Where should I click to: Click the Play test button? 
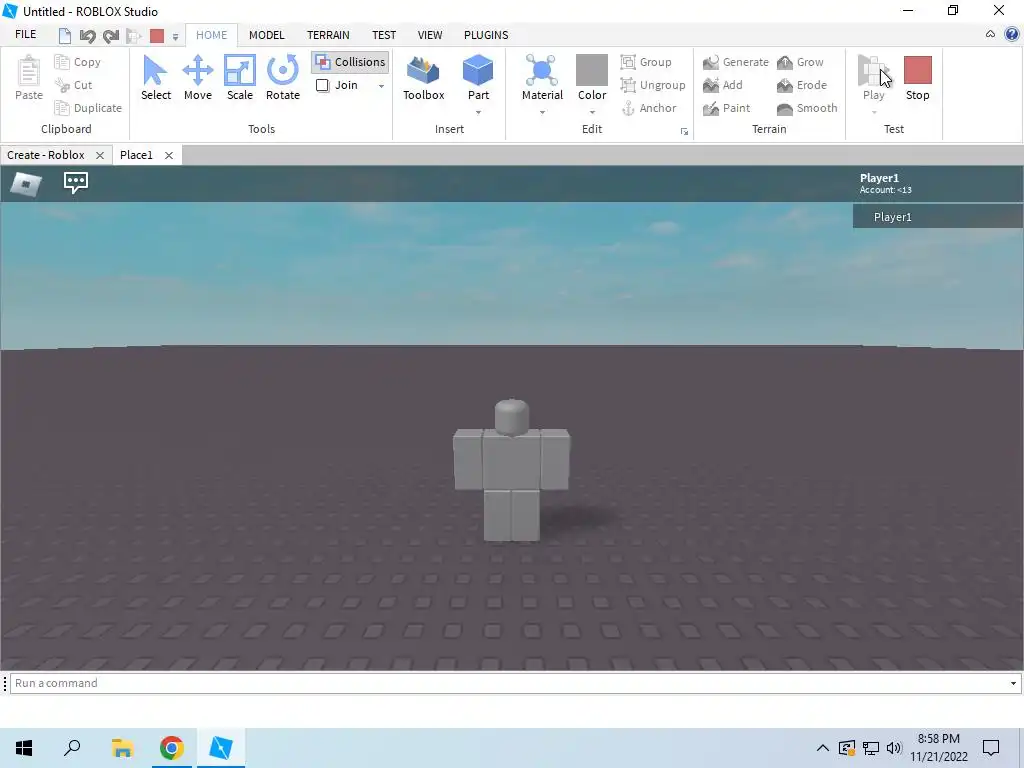coord(873,78)
